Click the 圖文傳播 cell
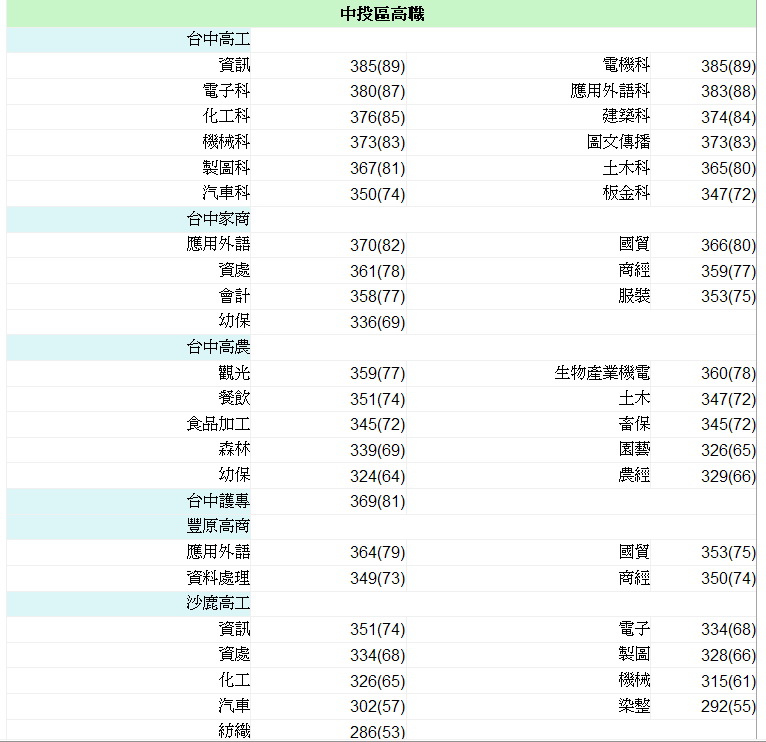 point(618,142)
